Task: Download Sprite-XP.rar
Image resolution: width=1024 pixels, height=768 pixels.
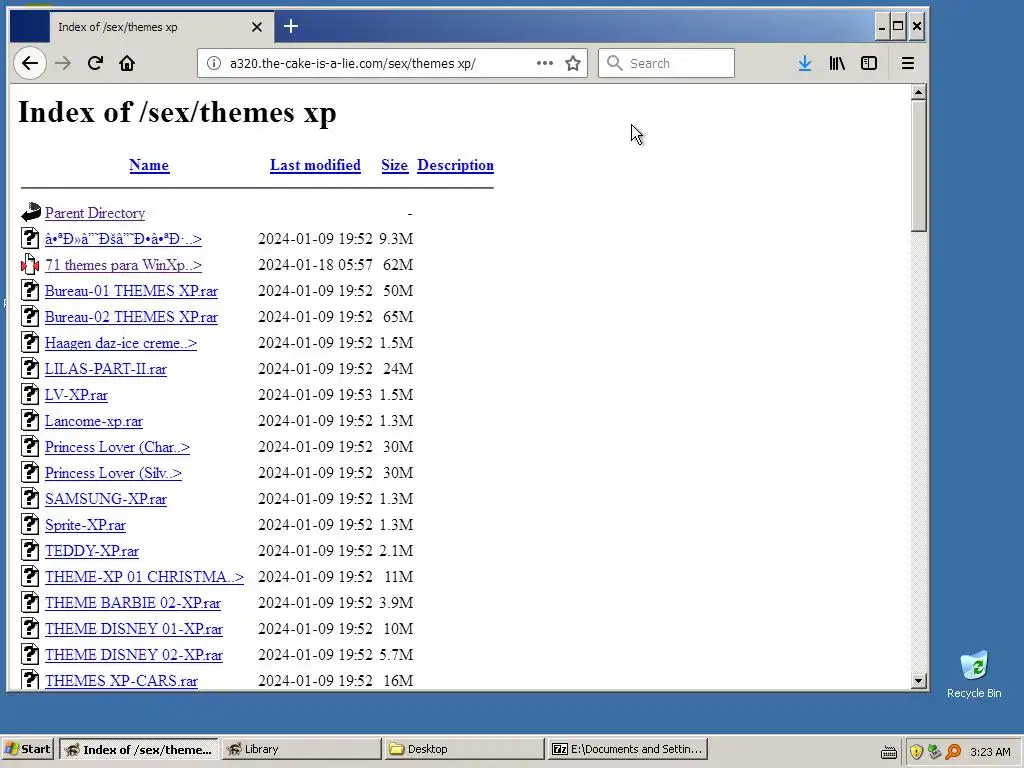Action: (x=86, y=525)
